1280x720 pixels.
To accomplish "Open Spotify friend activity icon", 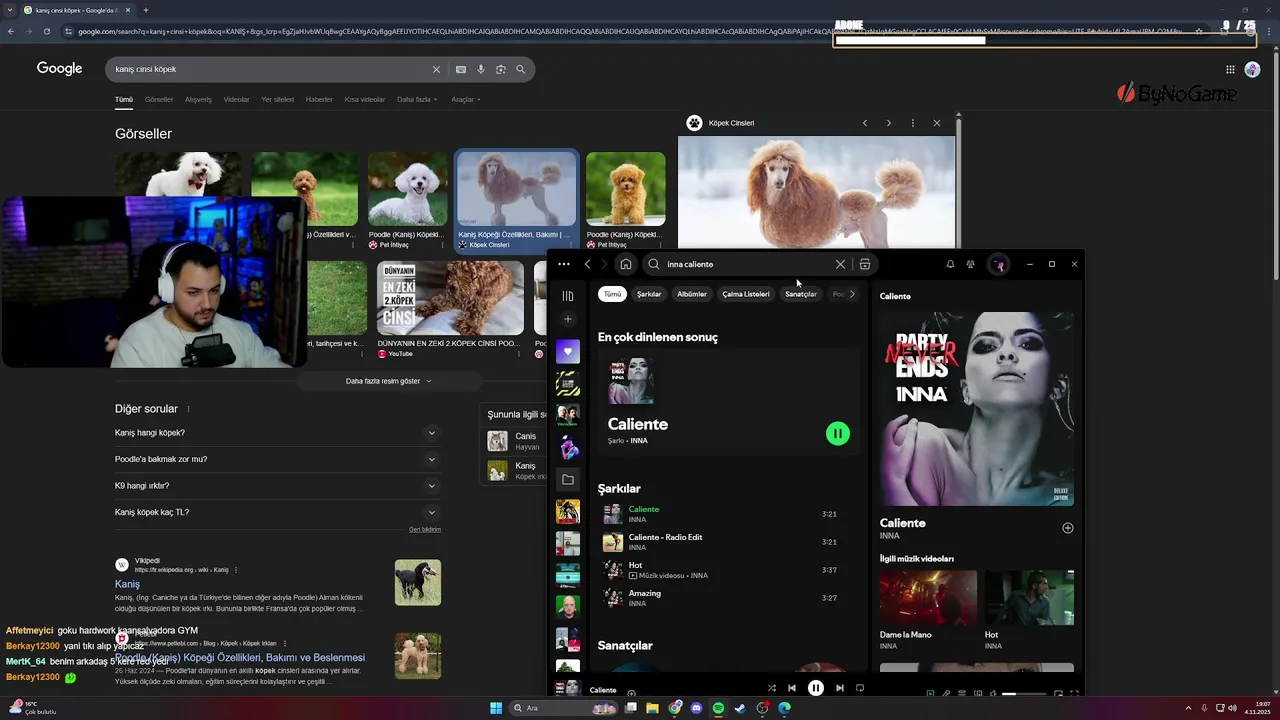I will [x=970, y=264].
